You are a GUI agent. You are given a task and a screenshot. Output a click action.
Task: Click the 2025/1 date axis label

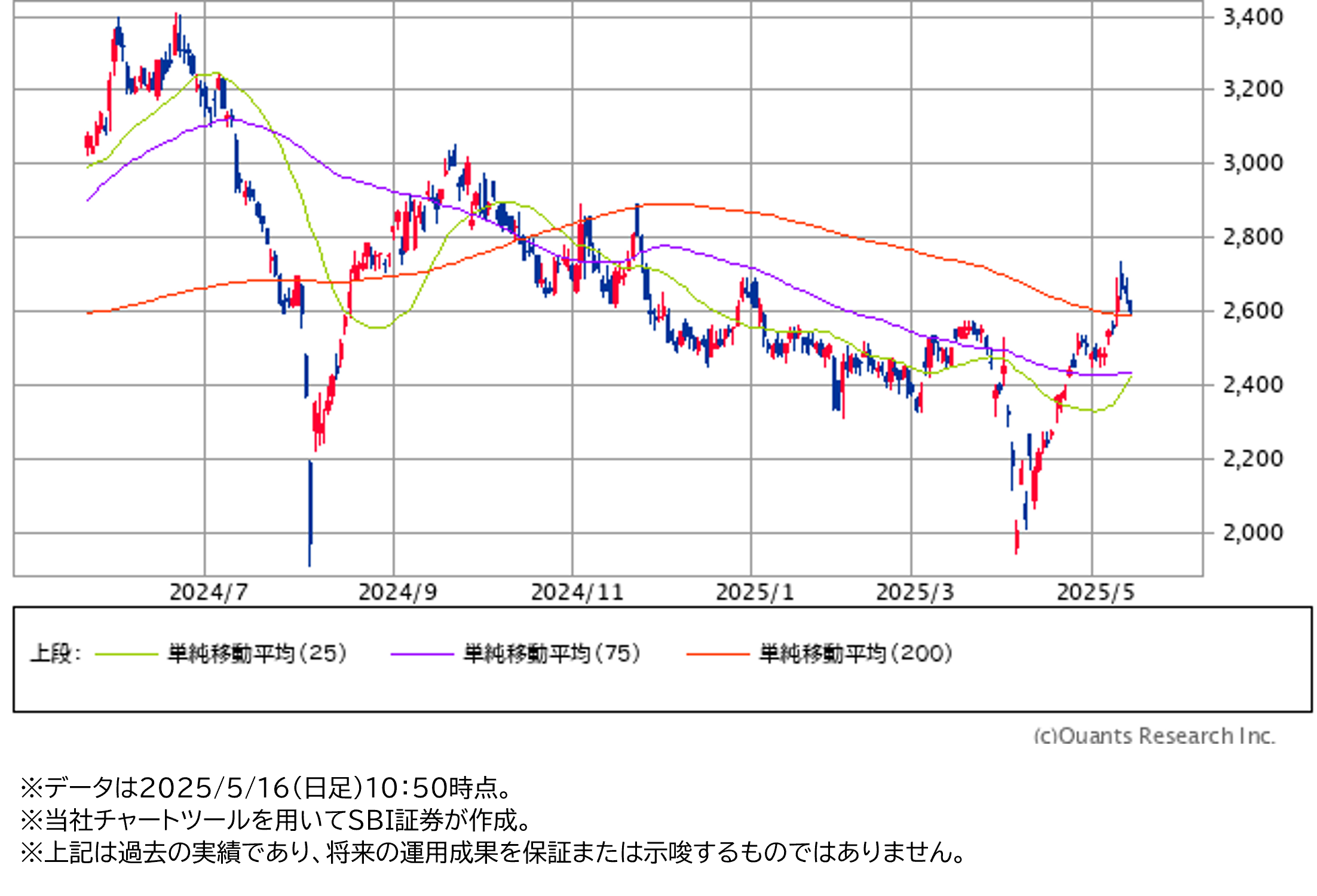coord(755,593)
